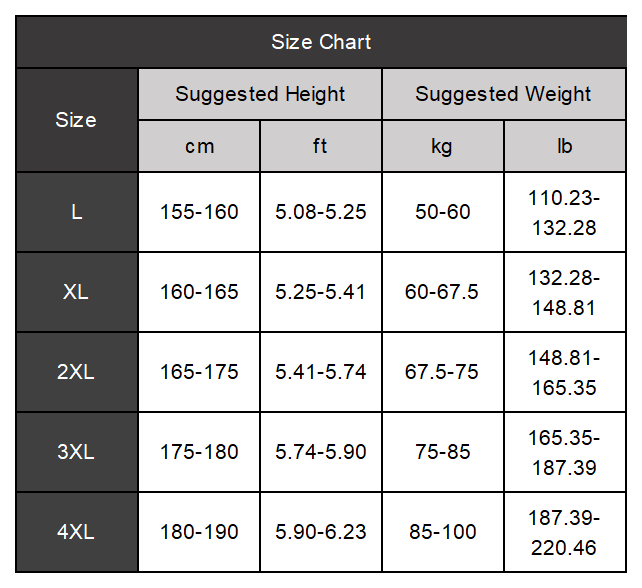Click the Size Chart title header
Viewport: 642px width, 588px height.
coord(321,42)
